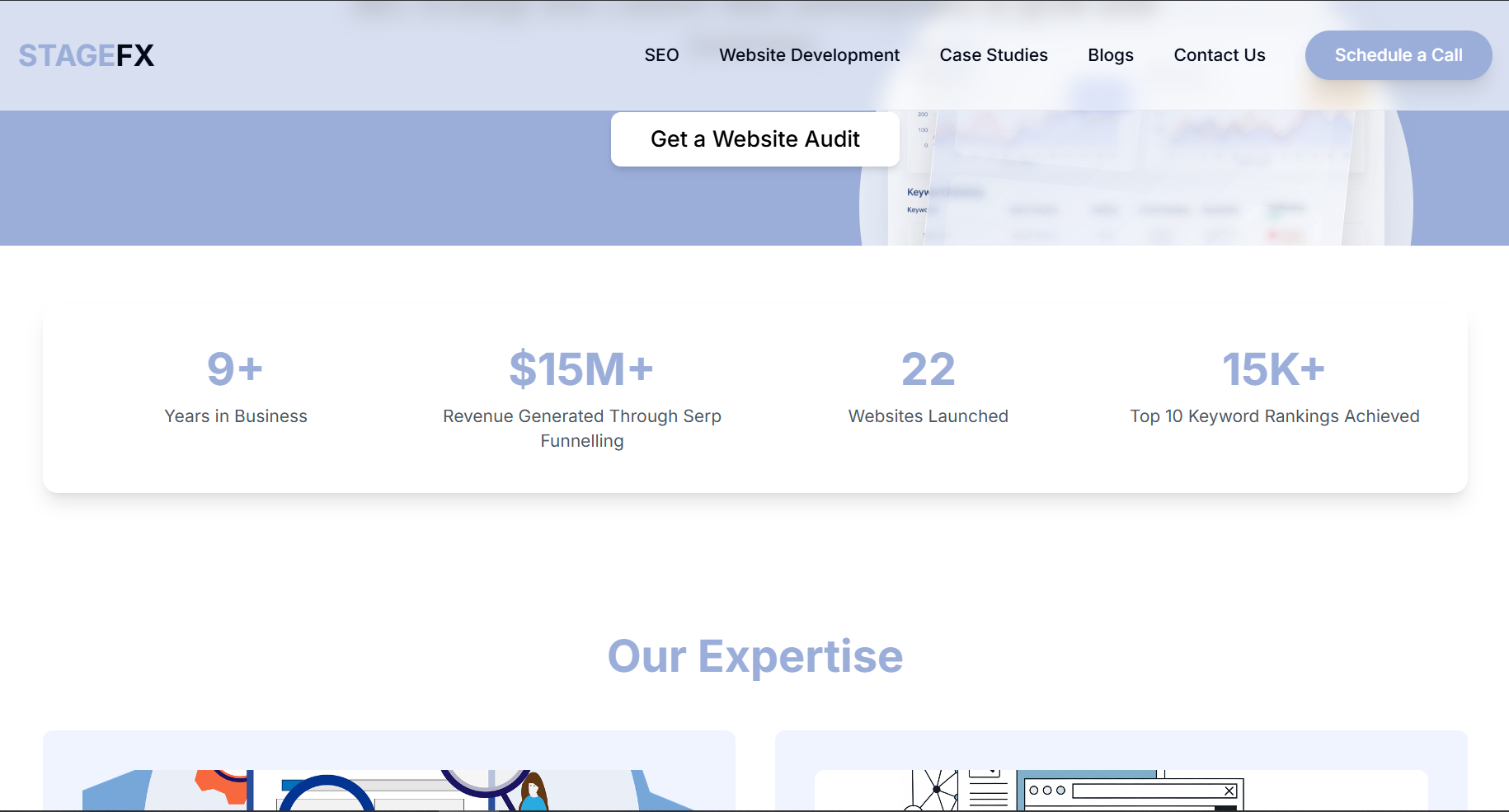
Task: Open the SEO menu item
Action: 661,55
